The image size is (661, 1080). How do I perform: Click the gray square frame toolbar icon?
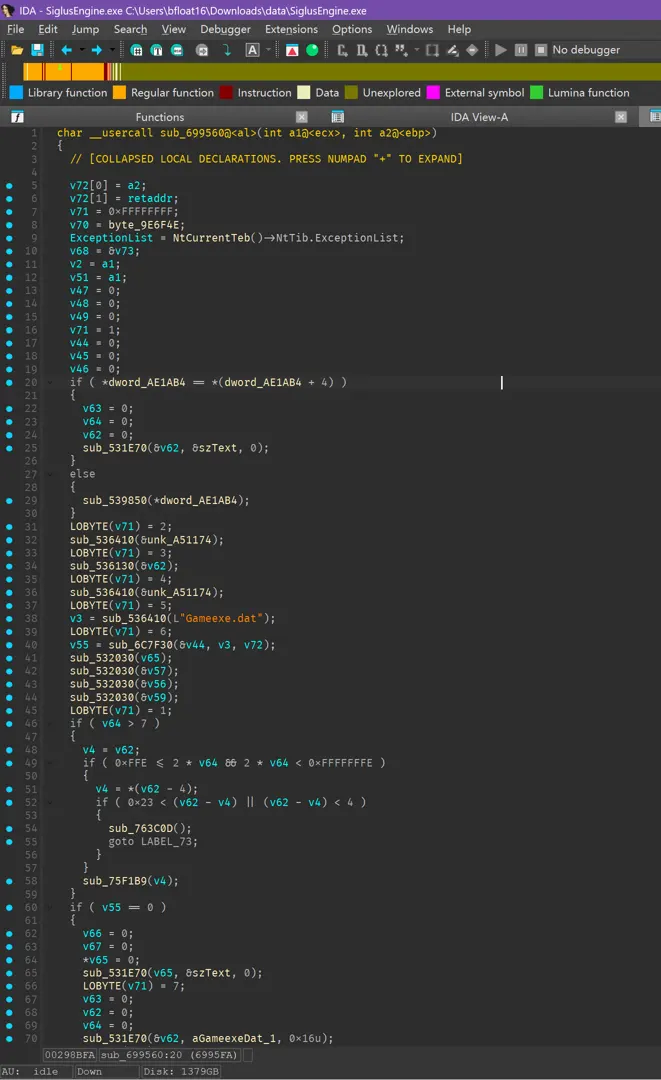pos(432,50)
